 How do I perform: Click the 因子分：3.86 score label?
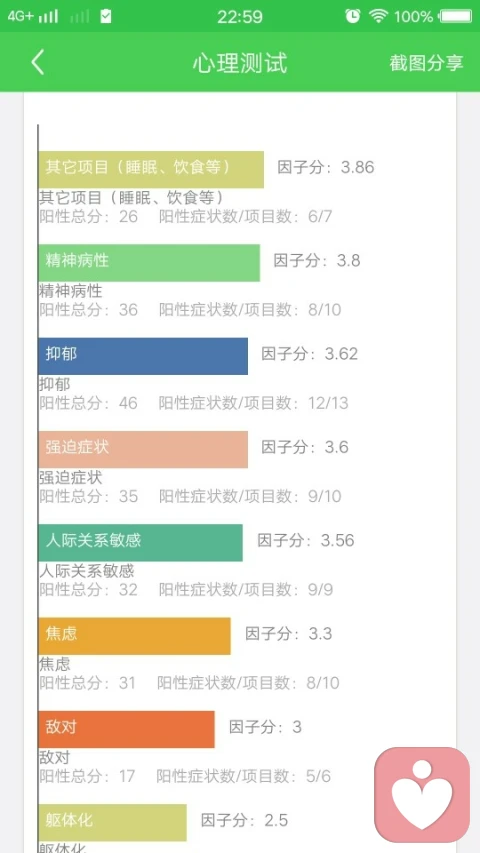click(x=326, y=167)
